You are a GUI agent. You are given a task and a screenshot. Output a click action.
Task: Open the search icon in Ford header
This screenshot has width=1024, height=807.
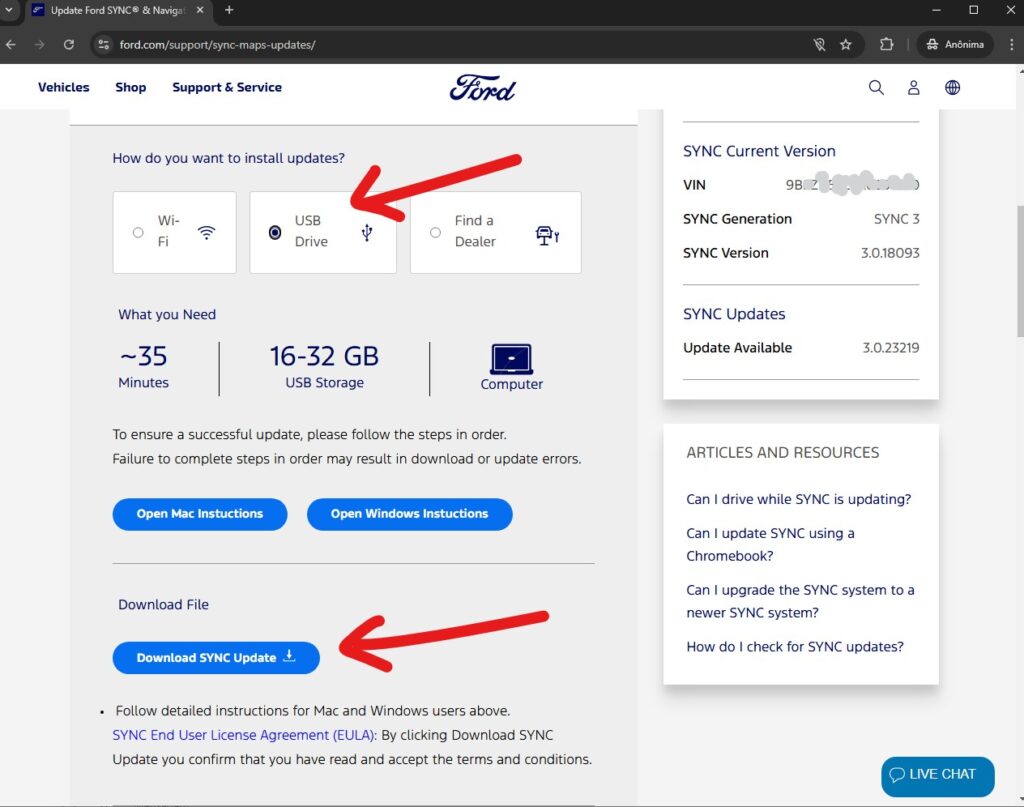click(876, 87)
